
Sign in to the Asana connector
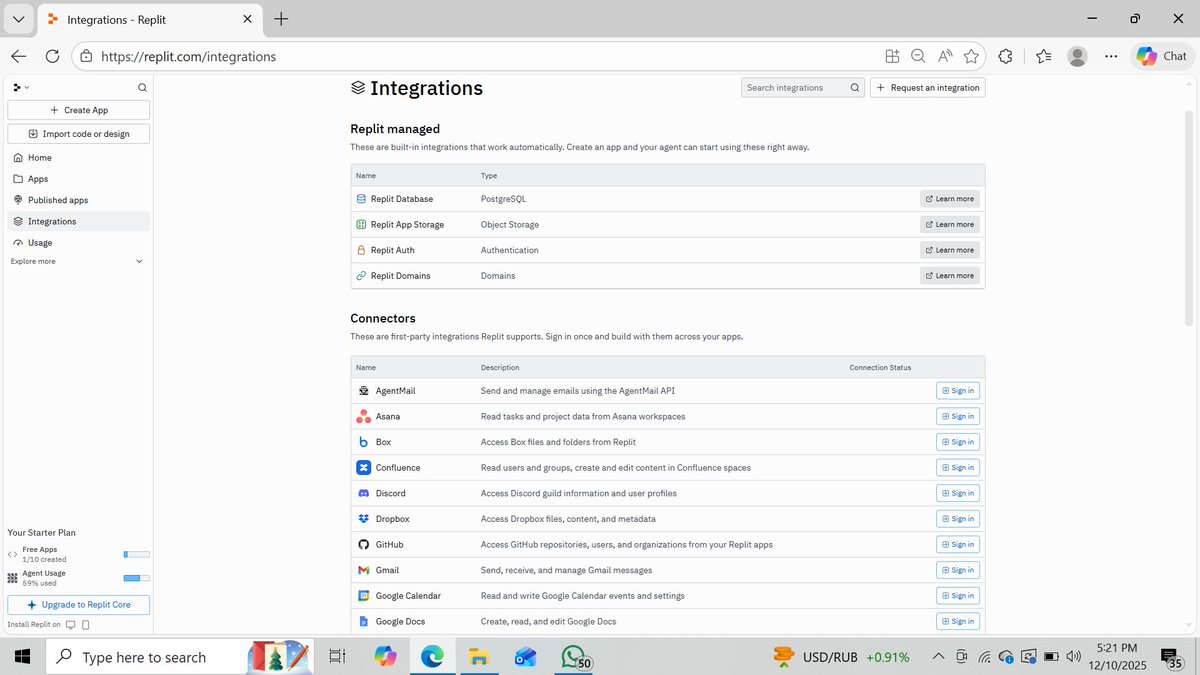[x=957, y=416]
